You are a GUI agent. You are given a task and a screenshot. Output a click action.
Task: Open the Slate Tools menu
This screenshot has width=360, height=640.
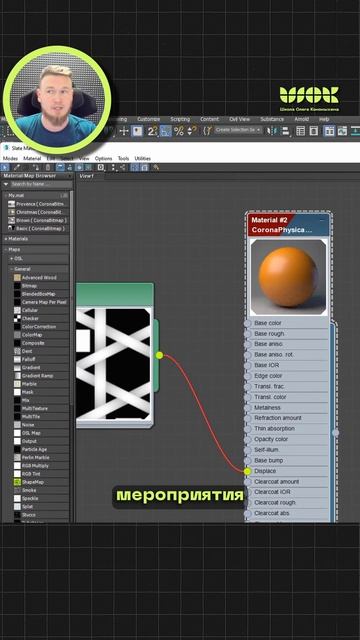(x=123, y=158)
